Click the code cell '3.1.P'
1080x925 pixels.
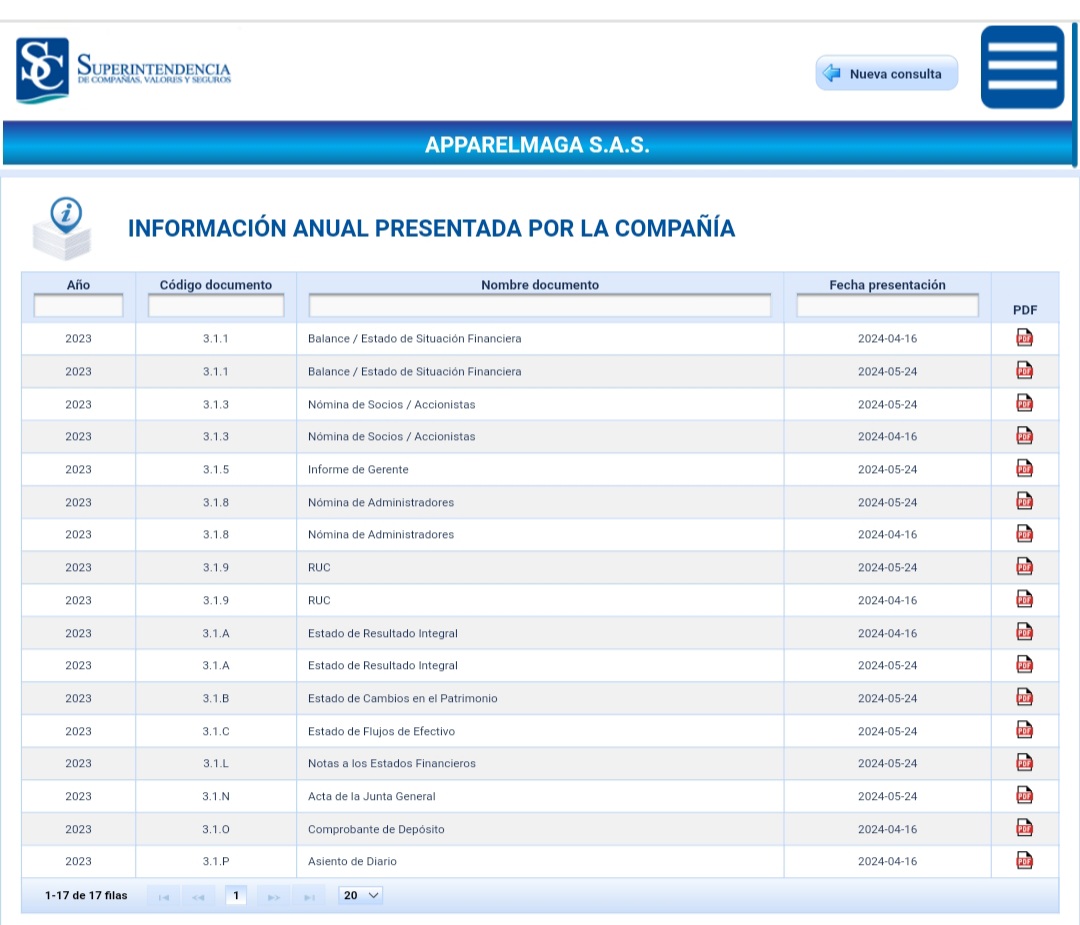coord(216,861)
